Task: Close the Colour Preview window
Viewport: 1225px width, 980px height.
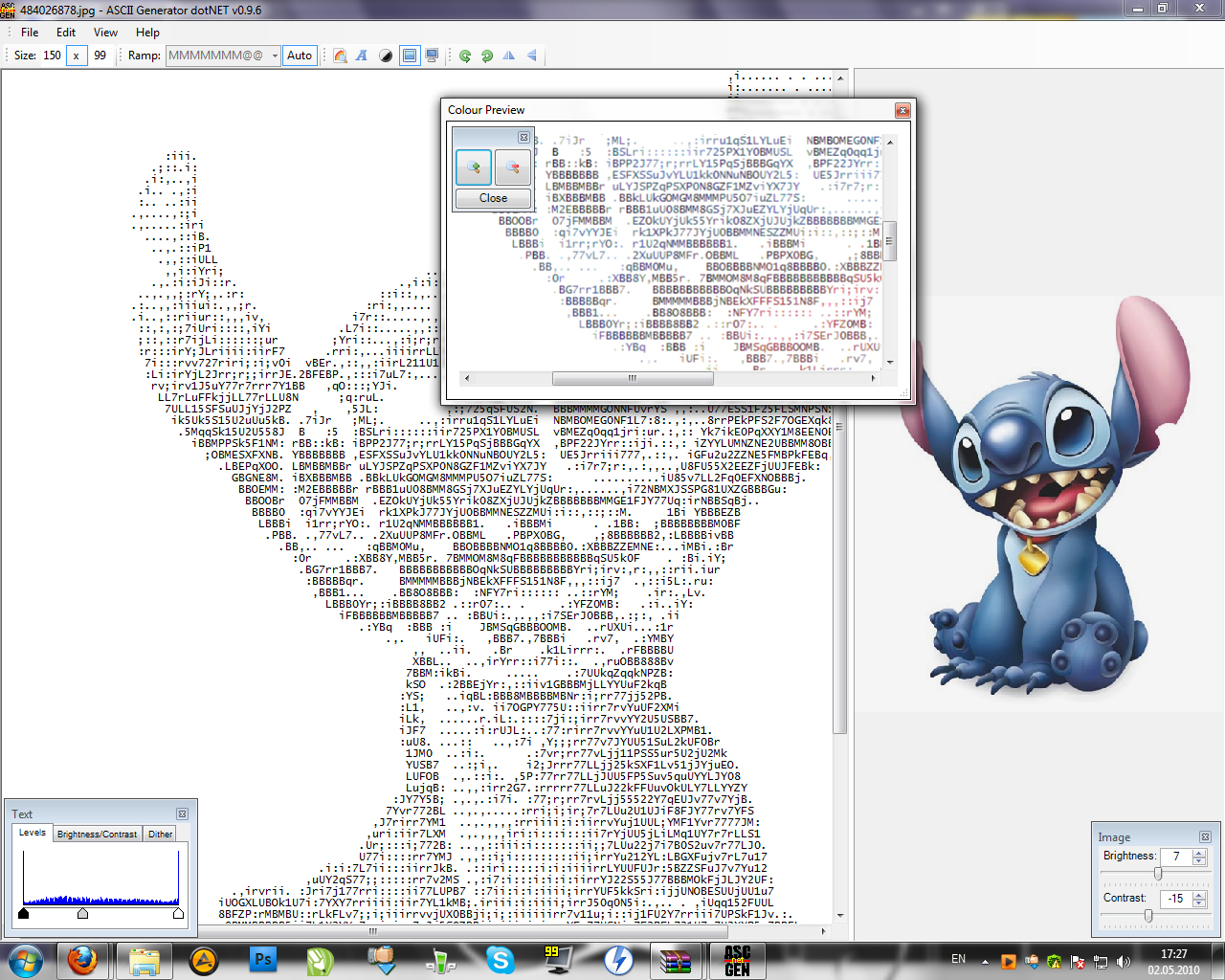Action: coord(902,110)
